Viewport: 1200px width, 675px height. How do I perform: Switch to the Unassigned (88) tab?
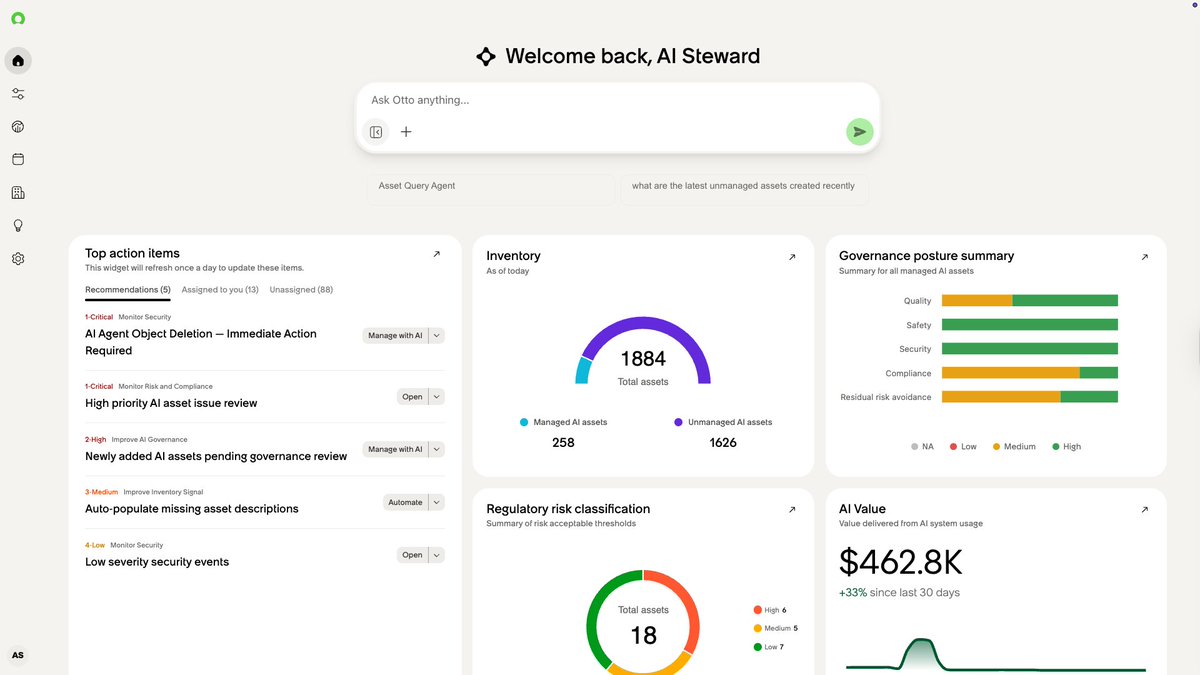[x=301, y=290]
